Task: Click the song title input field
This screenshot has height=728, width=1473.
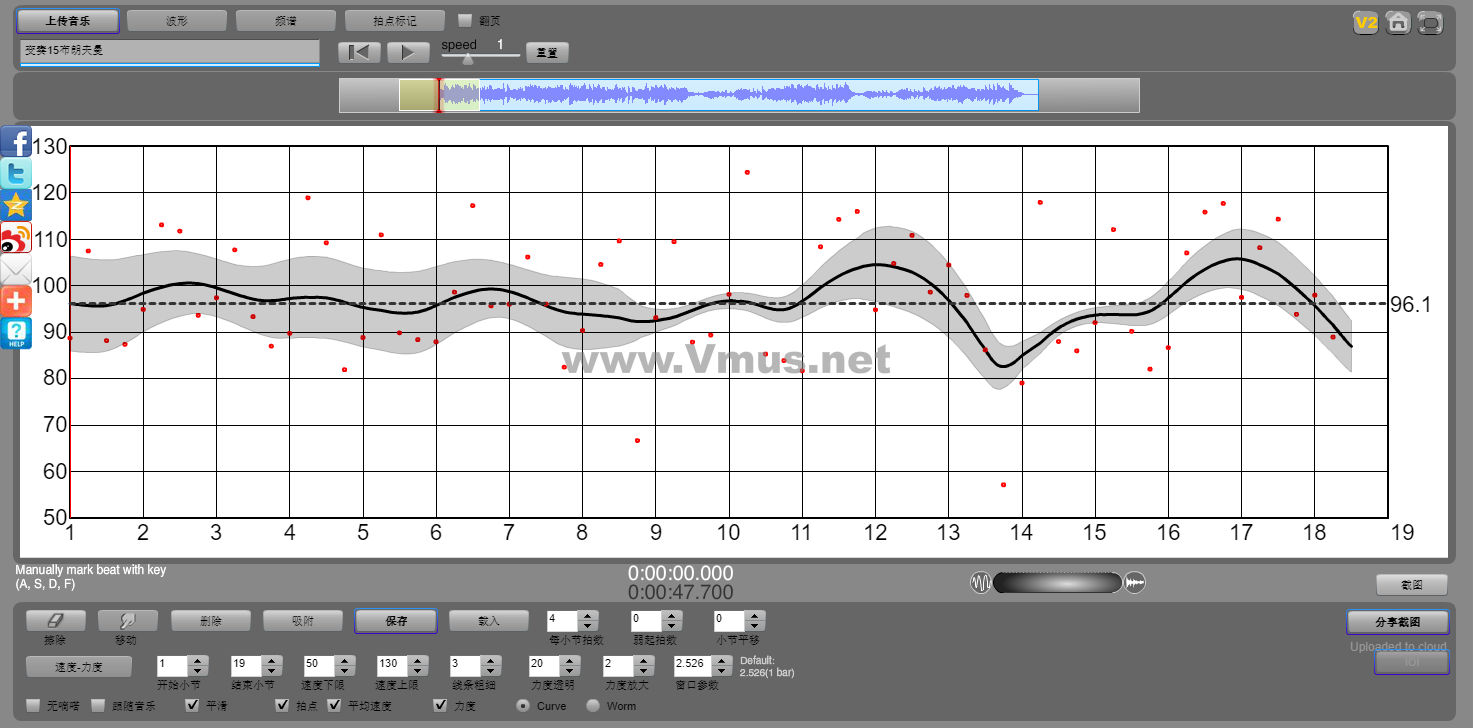Action: (169, 52)
